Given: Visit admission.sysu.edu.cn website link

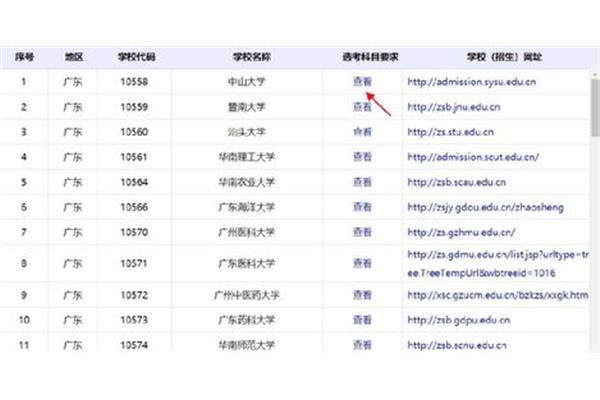Looking at the screenshot, I should coord(471,82).
